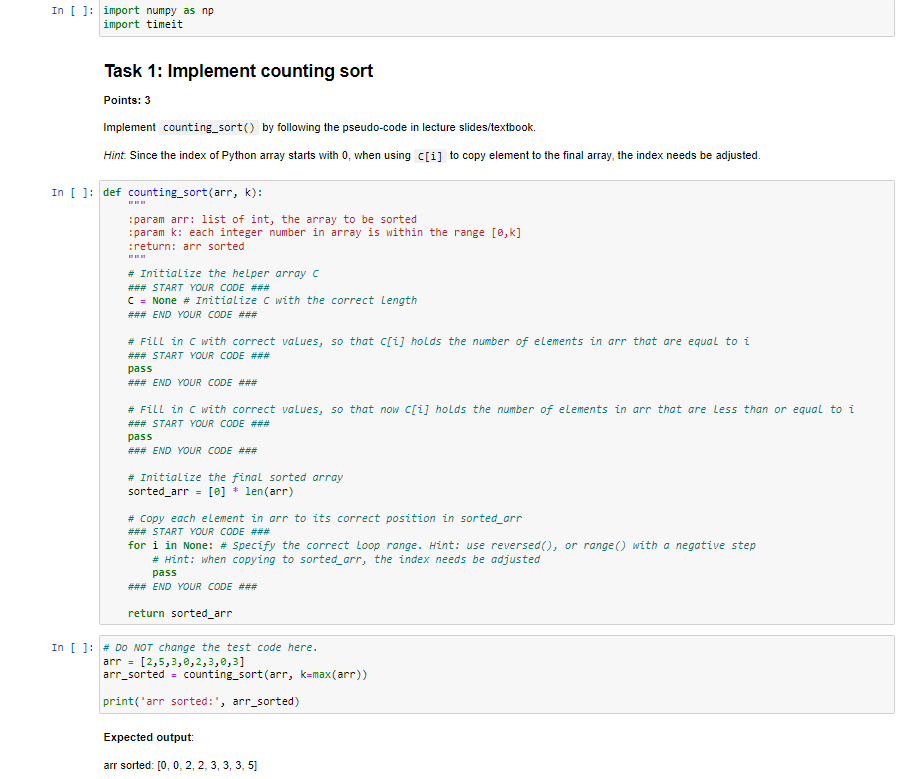Screen dimensions: 904x779
Task: Click the 'Task 1: Implement counting sort' heading
Action: [x=239, y=71]
